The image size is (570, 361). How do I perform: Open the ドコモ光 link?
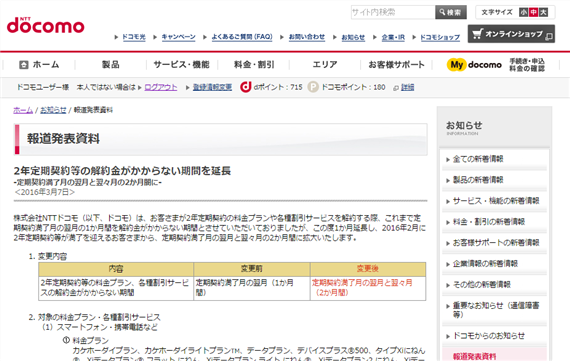pos(134,37)
